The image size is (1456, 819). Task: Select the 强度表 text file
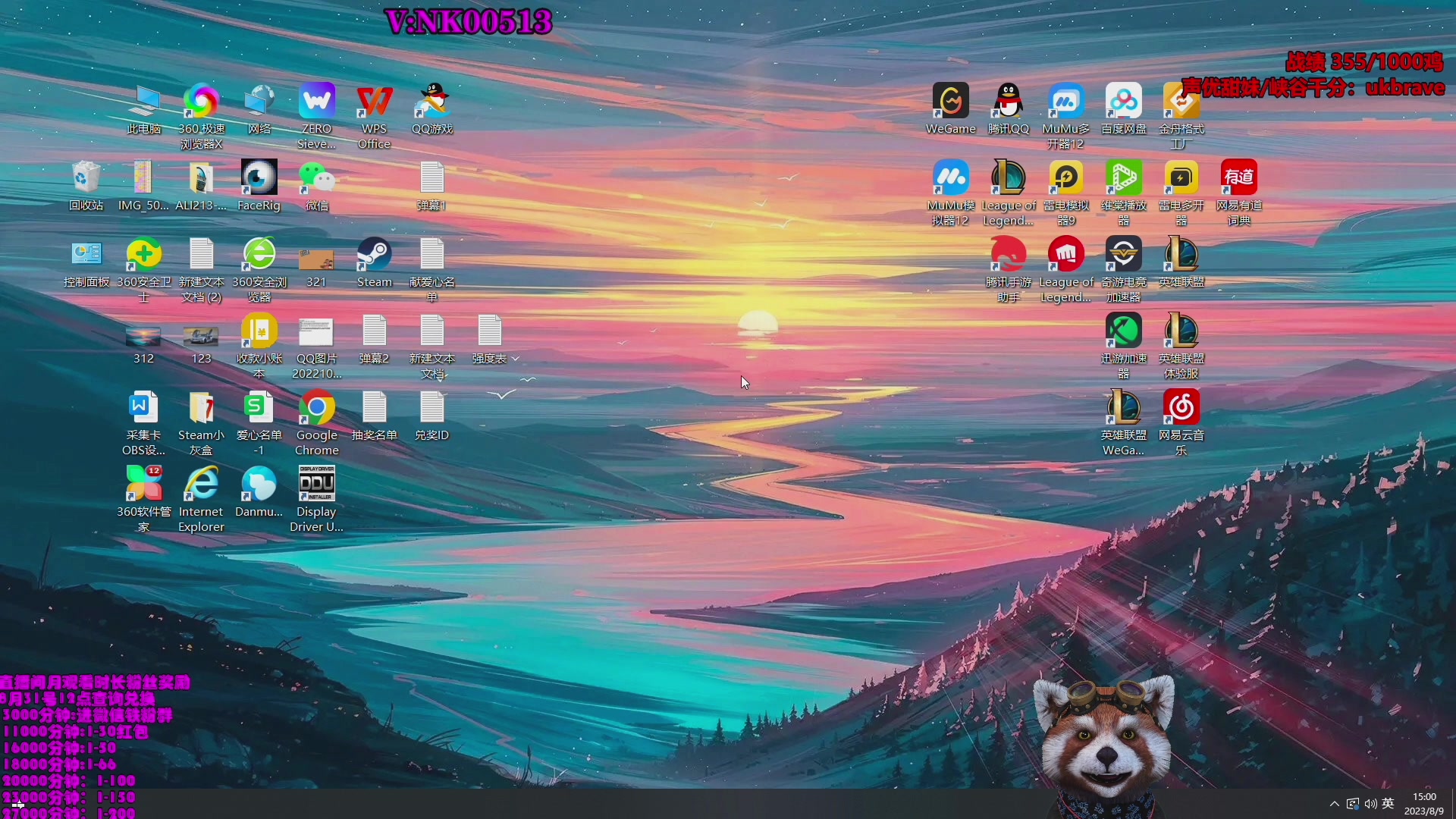(489, 331)
